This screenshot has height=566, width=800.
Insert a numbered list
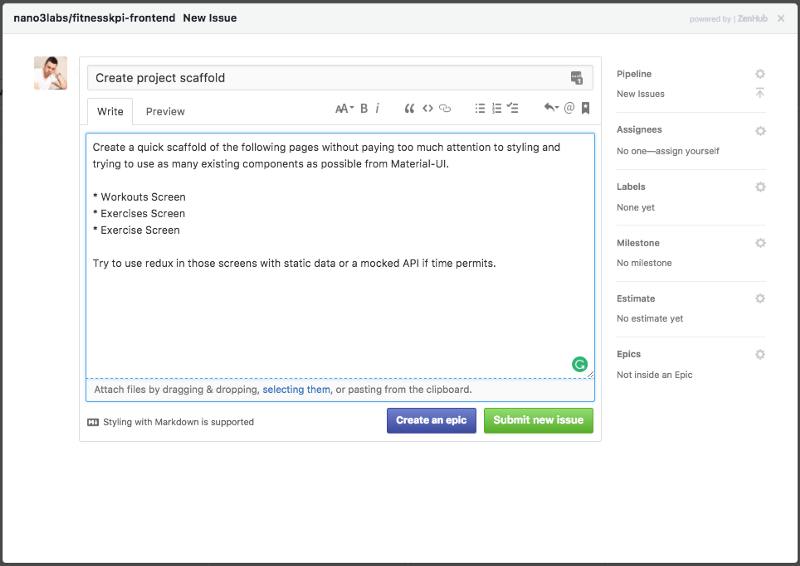point(496,109)
